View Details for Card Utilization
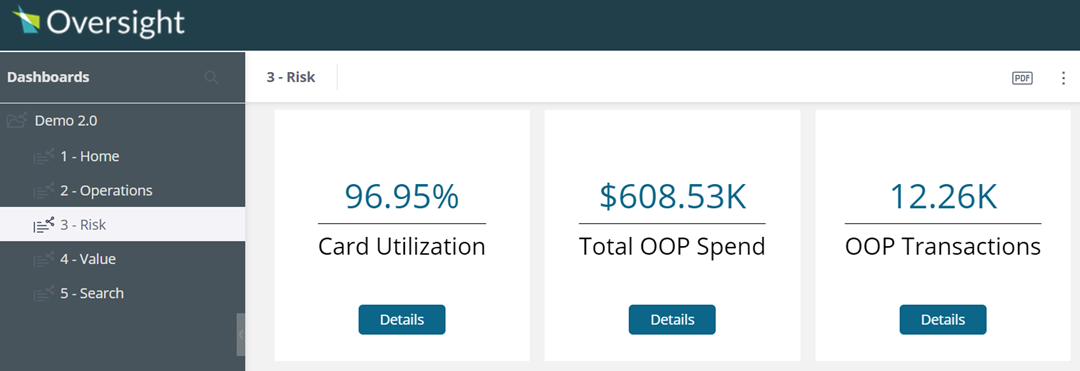The height and width of the screenshot is (371, 1080). 402,319
